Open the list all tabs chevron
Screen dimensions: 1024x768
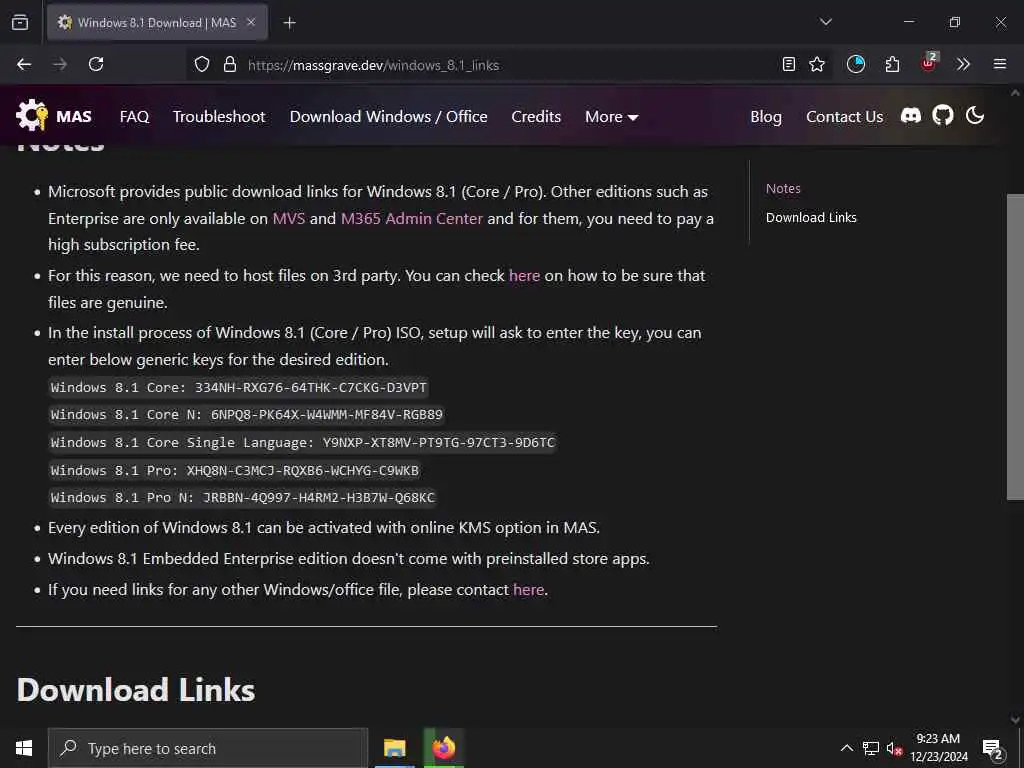pyautogui.click(x=825, y=22)
